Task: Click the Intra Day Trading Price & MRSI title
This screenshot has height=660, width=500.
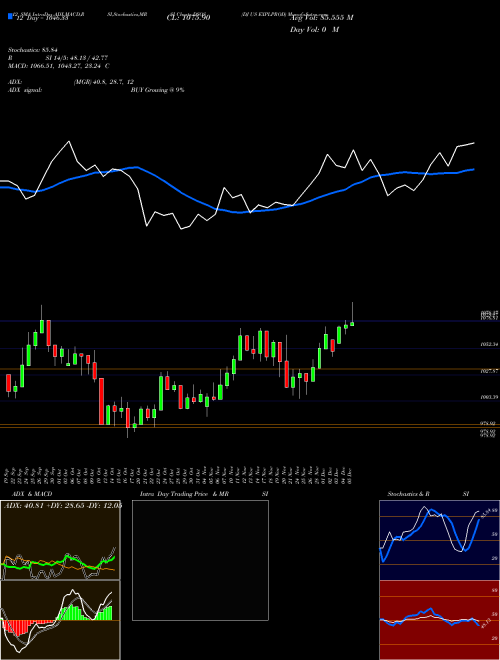Action: (x=204, y=494)
